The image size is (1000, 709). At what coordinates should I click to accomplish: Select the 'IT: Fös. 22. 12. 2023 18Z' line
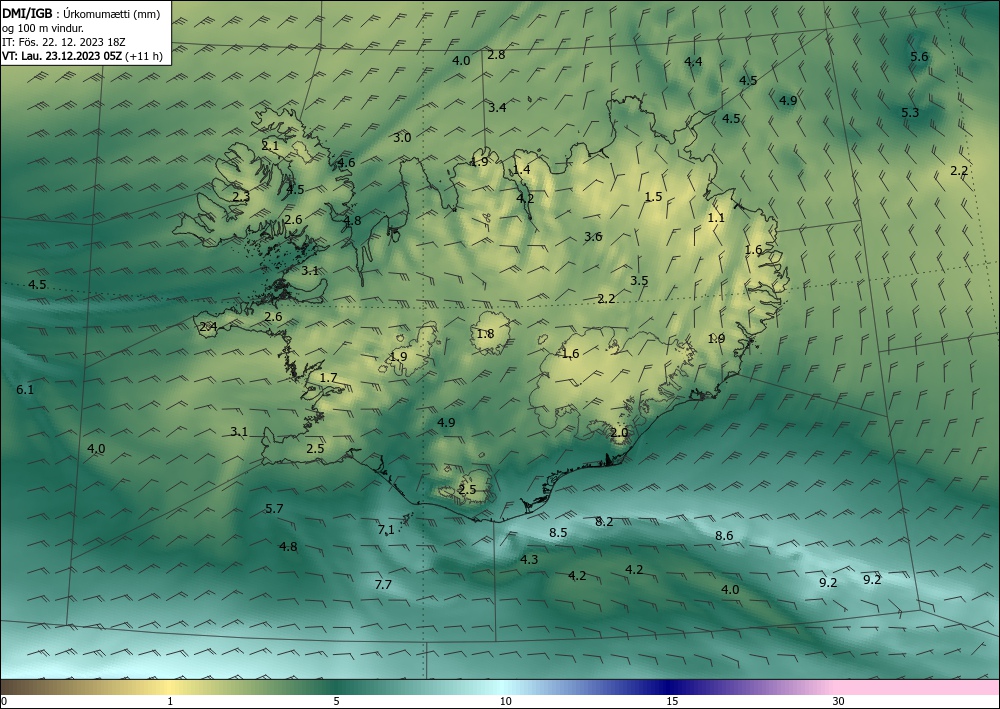click(64, 42)
